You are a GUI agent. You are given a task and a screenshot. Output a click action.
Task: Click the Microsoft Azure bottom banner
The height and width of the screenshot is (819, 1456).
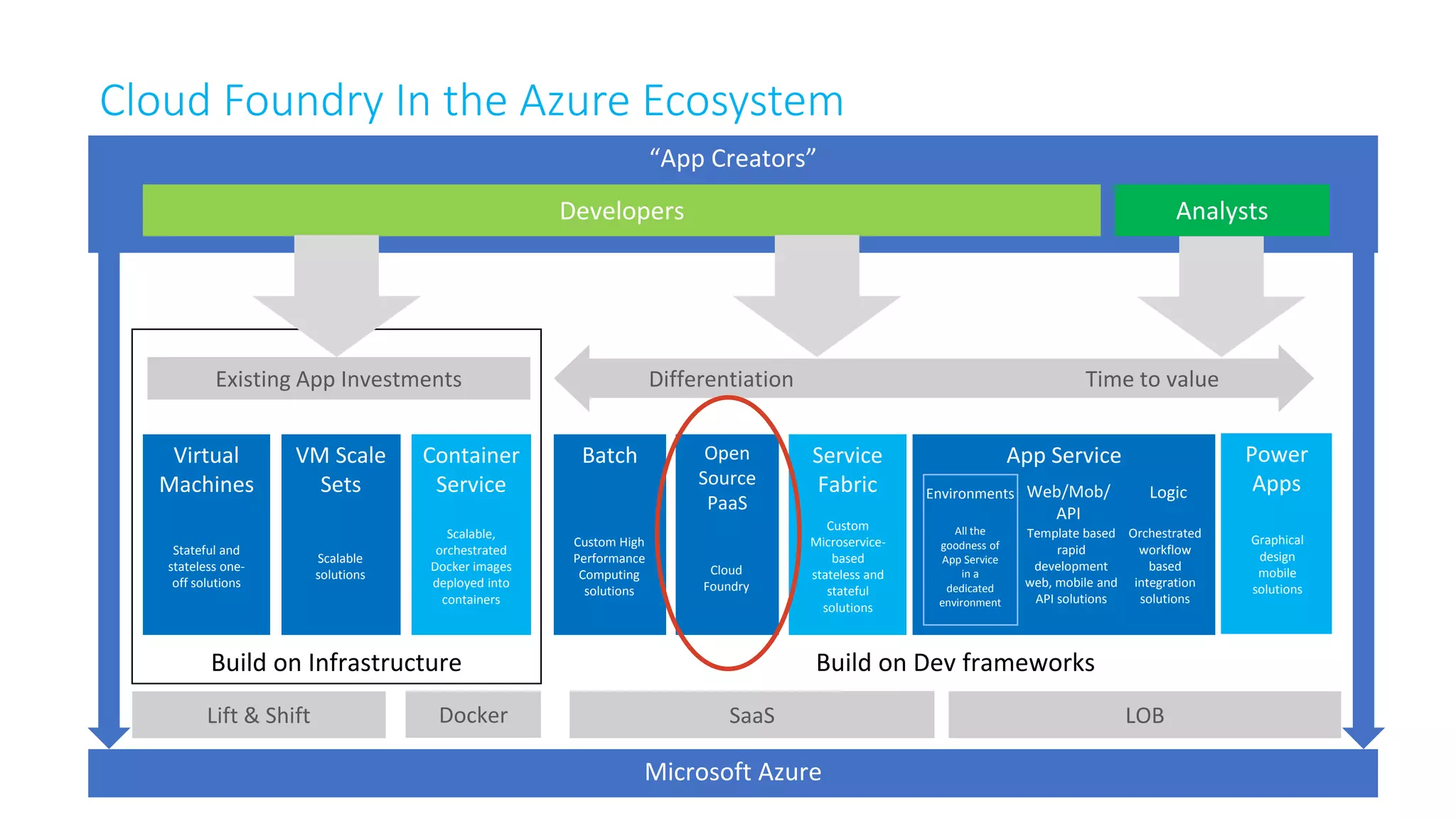[732, 772]
